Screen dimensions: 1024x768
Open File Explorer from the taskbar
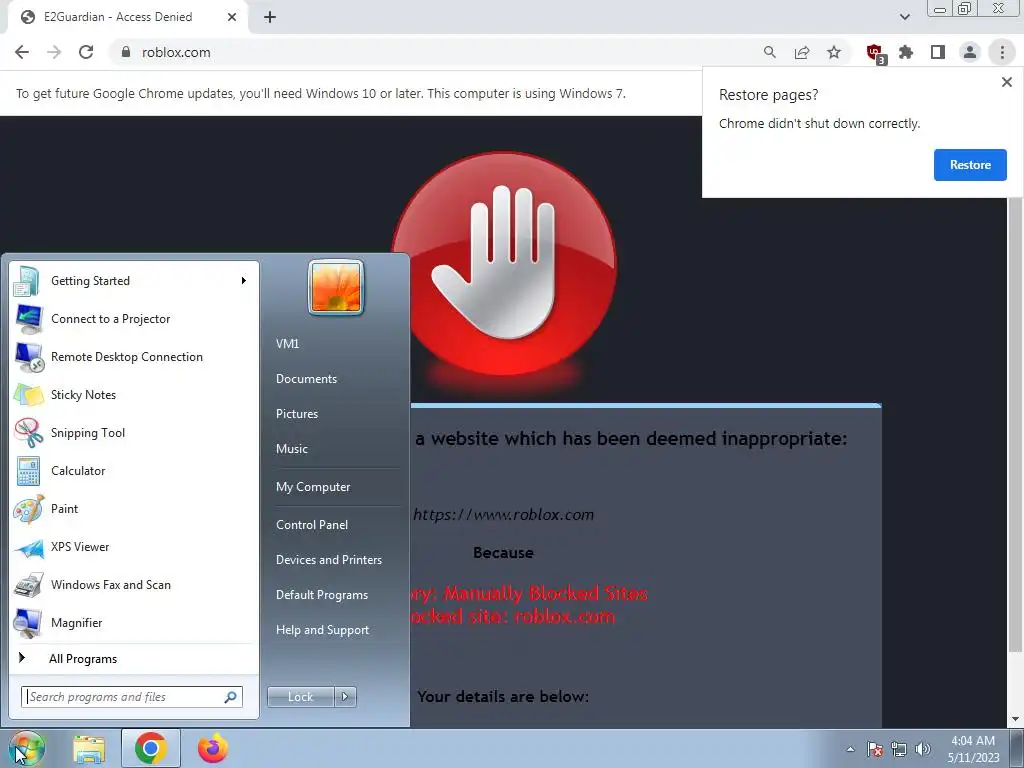tap(89, 749)
